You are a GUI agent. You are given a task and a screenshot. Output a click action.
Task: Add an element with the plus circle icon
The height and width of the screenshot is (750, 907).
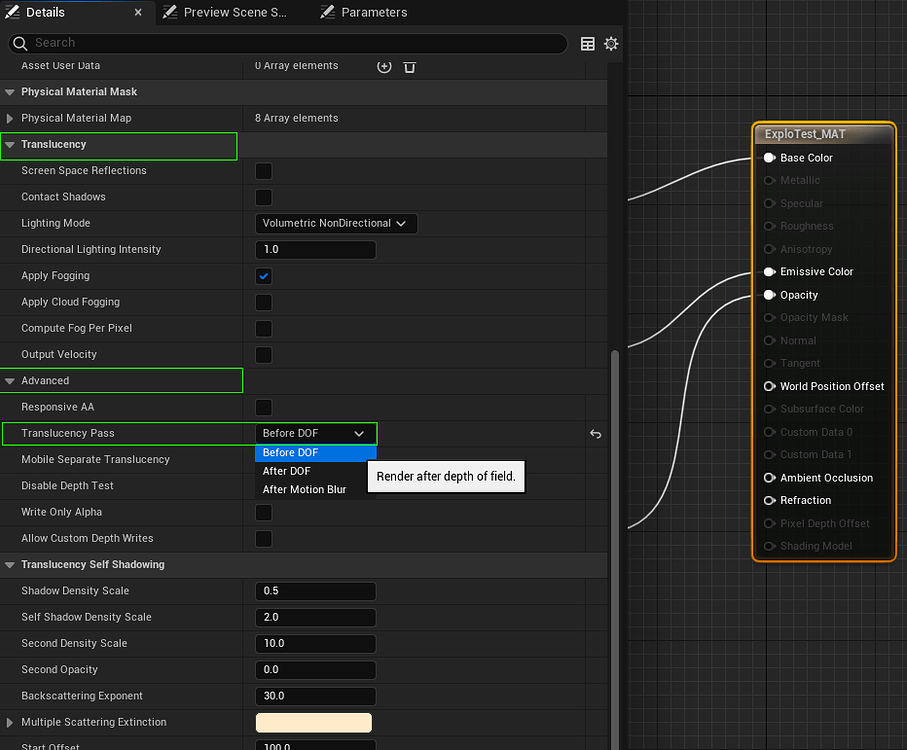[384, 66]
